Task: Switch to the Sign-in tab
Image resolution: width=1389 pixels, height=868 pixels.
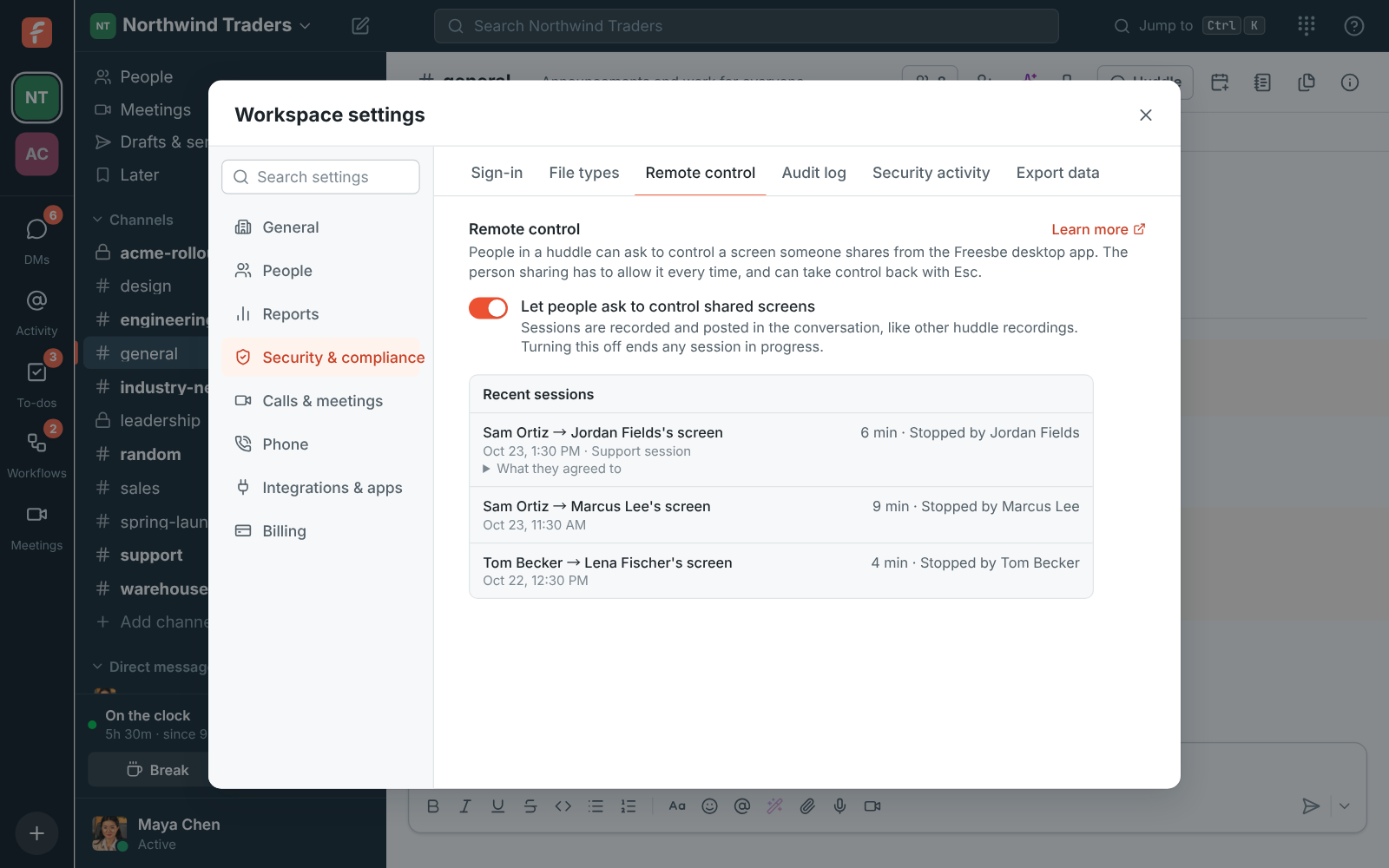Action: (x=497, y=173)
